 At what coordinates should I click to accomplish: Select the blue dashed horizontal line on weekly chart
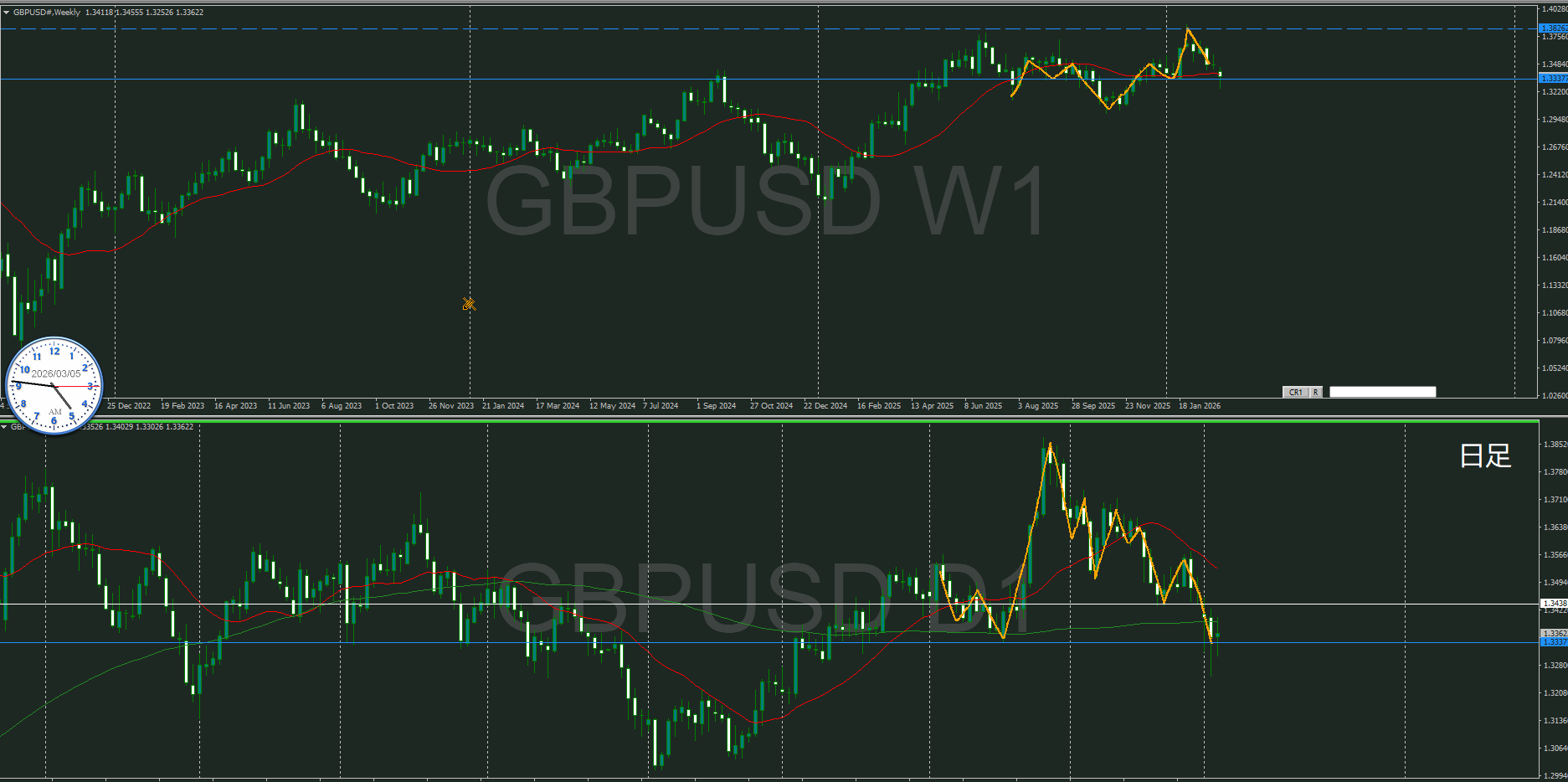[x=586, y=28]
